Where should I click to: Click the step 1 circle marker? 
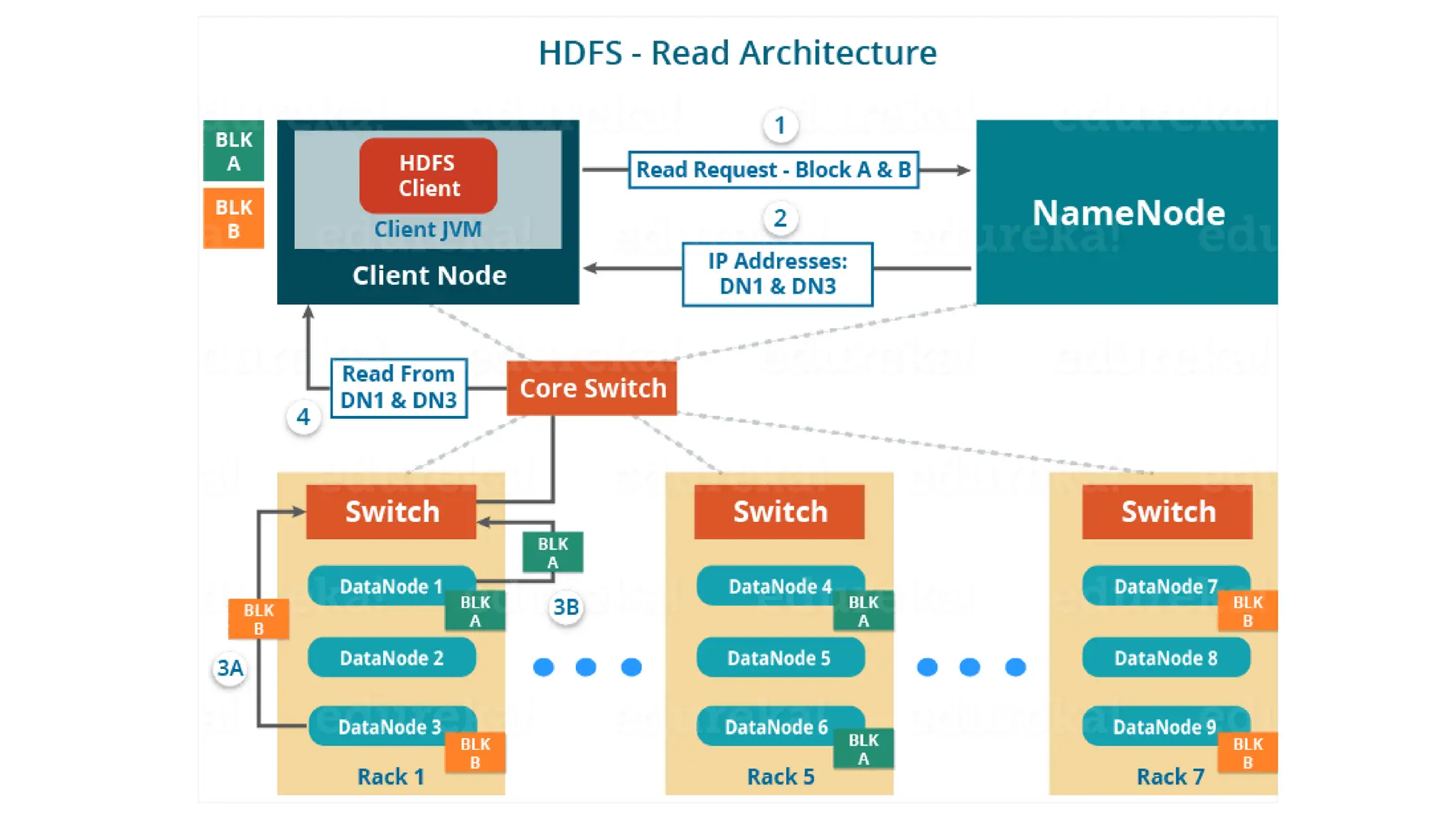(x=780, y=126)
